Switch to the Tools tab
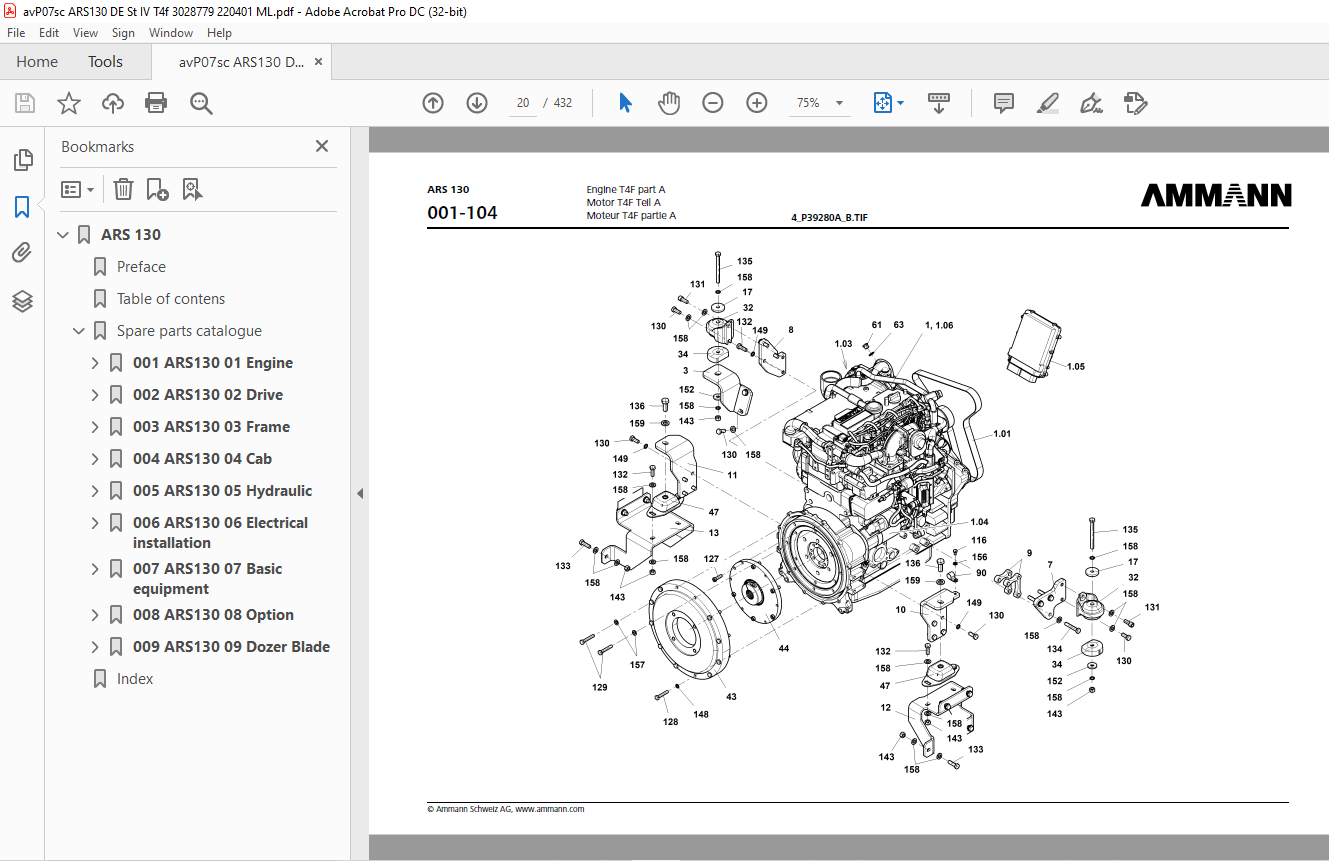This screenshot has width=1329, height=861. pyautogui.click(x=105, y=62)
